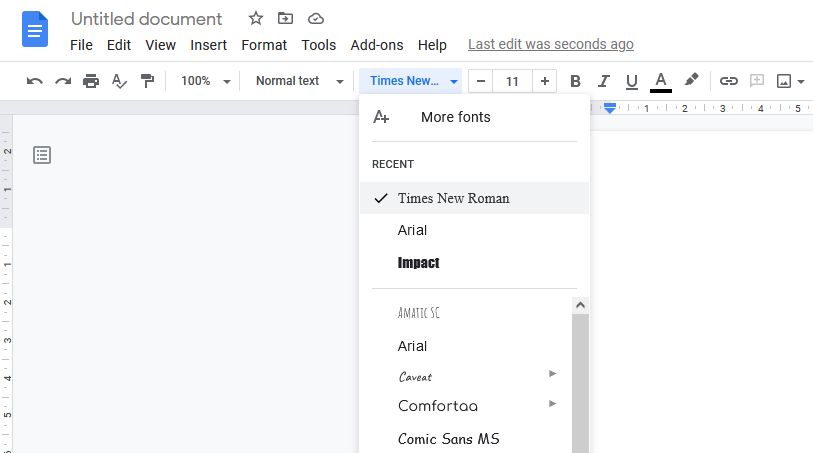Check cloud document status icon
Screen dimensions: 813x453
point(316,19)
